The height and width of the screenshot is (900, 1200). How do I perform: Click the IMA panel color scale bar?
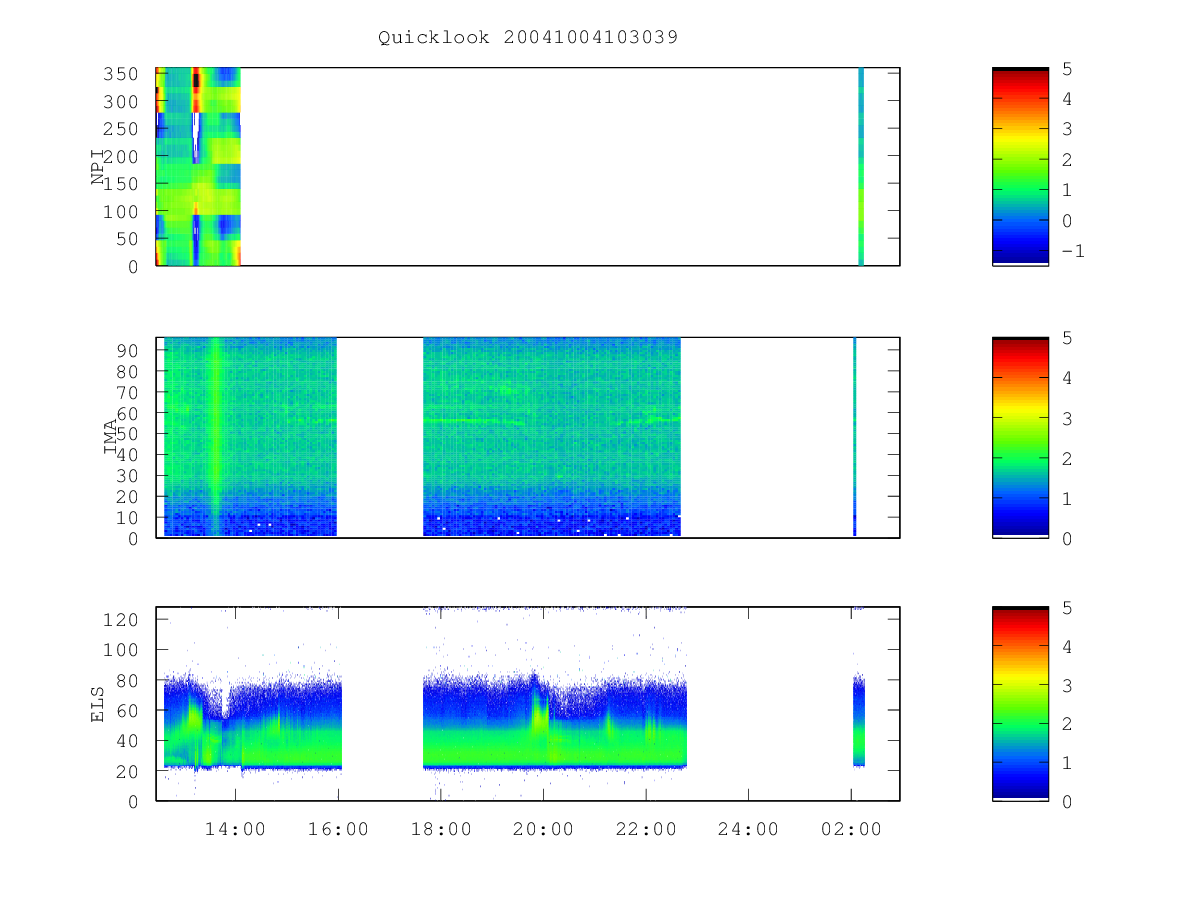pos(1020,437)
